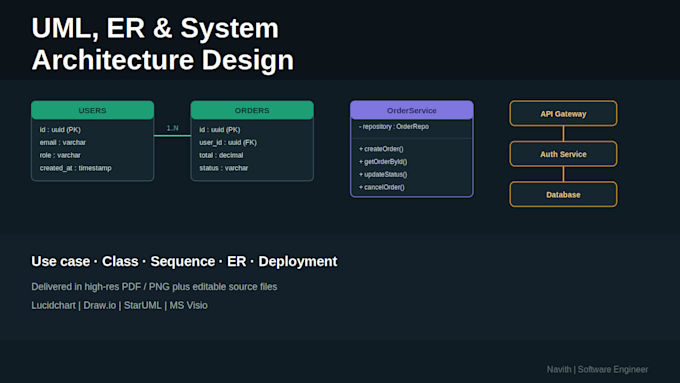
Task: Select the 'id : uuid (PK)' row in ORDERS
Action: [220, 130]
